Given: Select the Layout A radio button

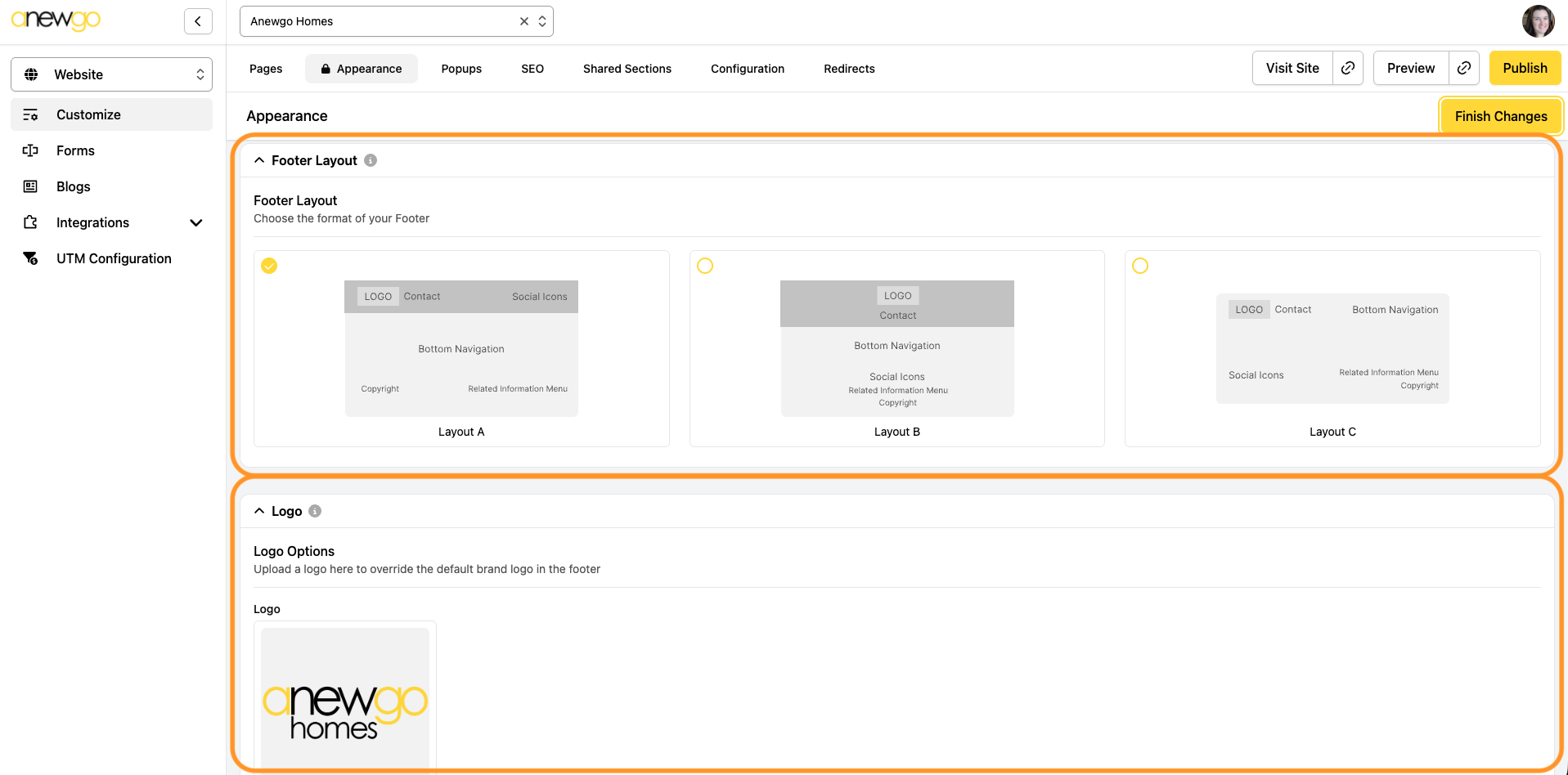Looking at the screenshot, I should click(269, 266).
